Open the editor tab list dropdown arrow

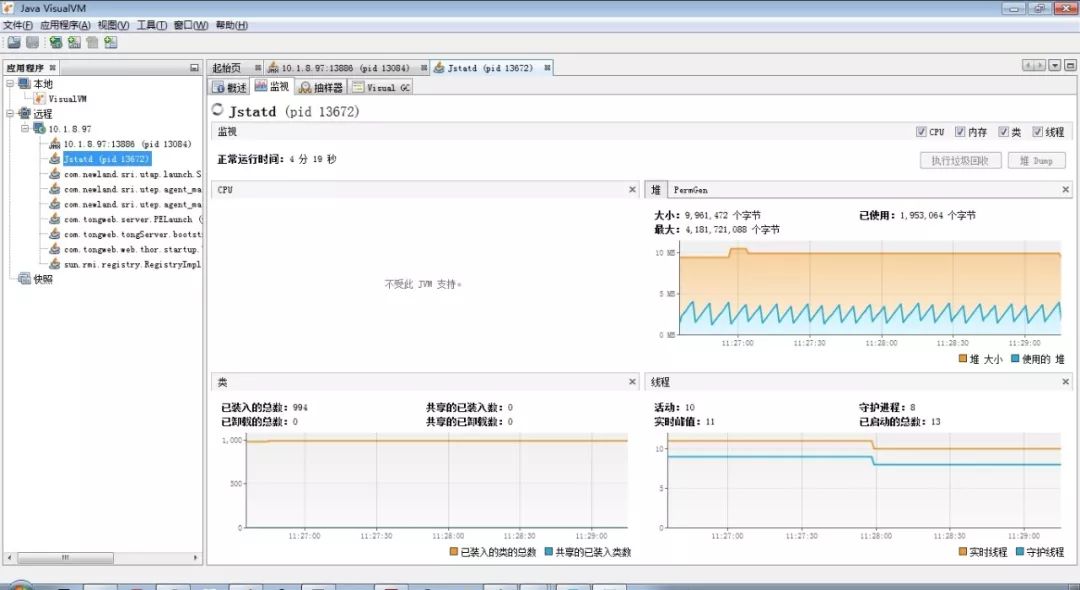click(x=1055, y=65)
